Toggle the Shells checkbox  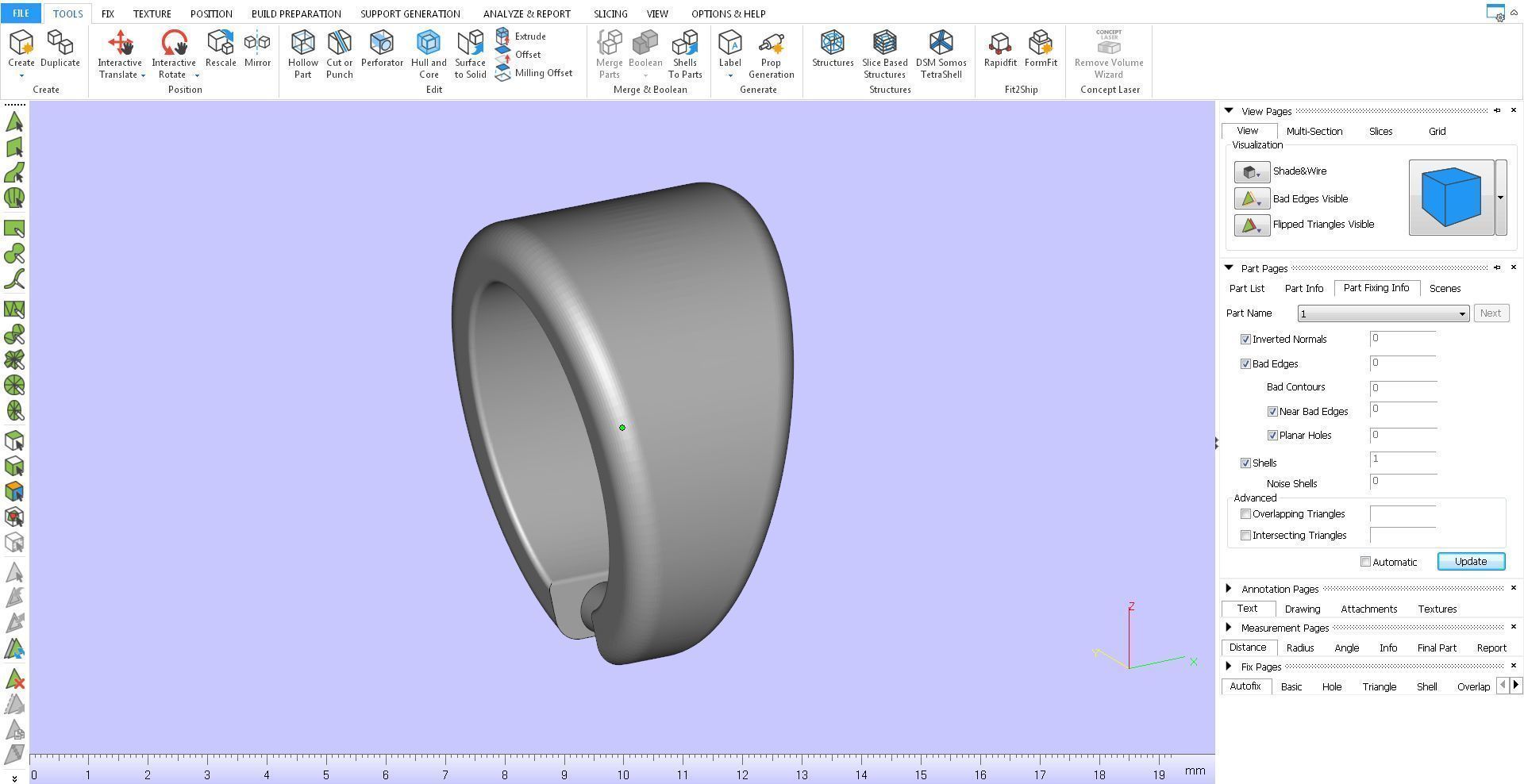point(1245,463)
